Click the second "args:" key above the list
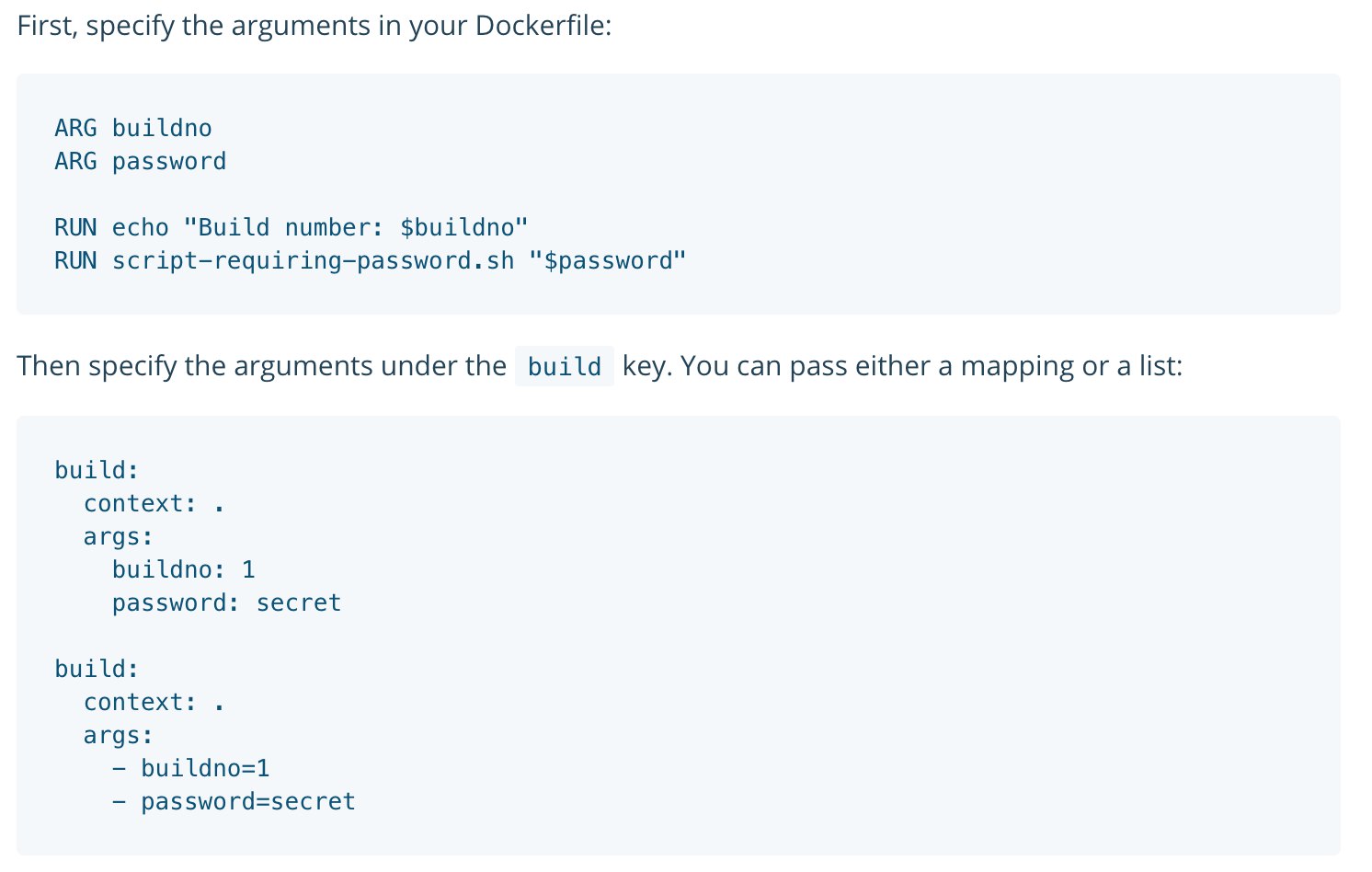This screenshot has width=1372, height=872. click(118, 735)
